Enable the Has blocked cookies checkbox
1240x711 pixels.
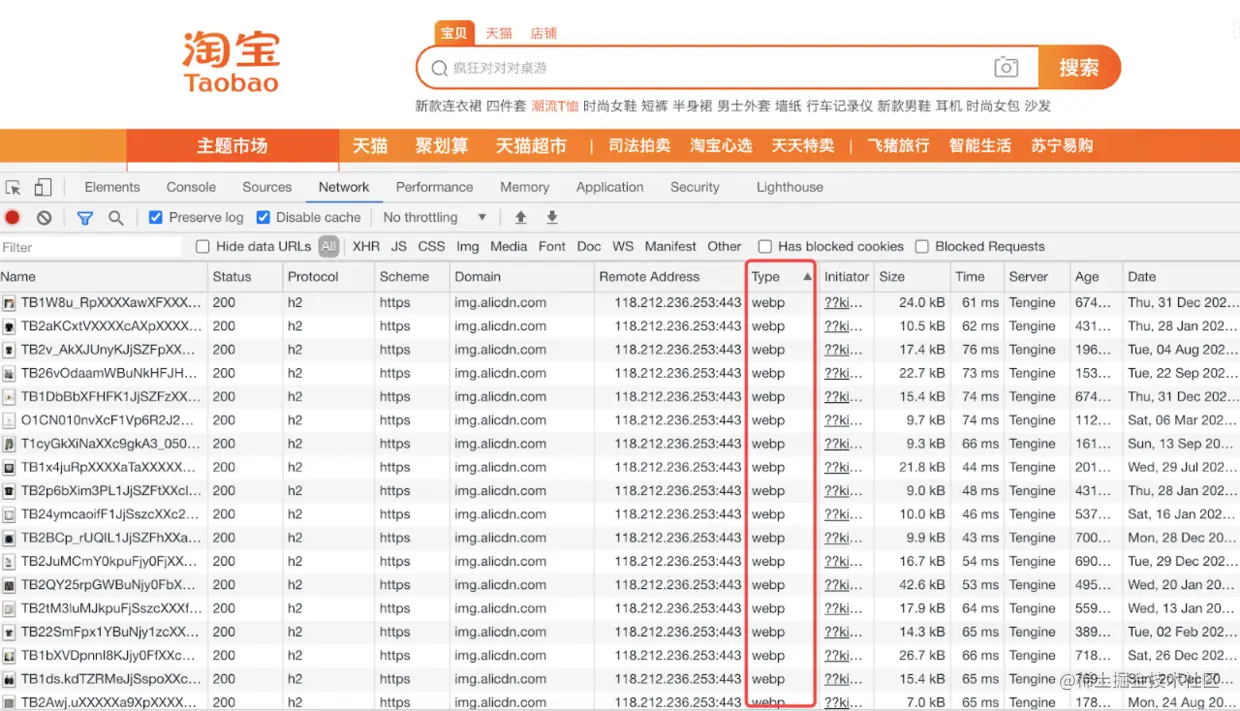(765, 246)
